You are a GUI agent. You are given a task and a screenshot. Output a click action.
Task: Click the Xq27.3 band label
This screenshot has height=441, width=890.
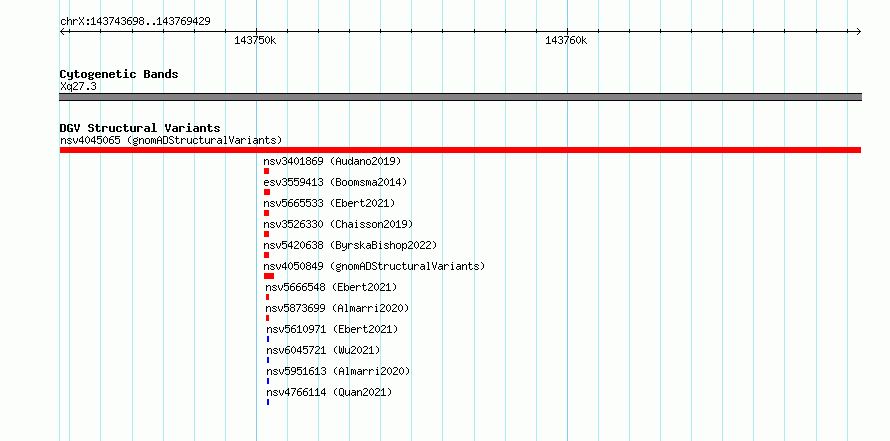point(78,86)
